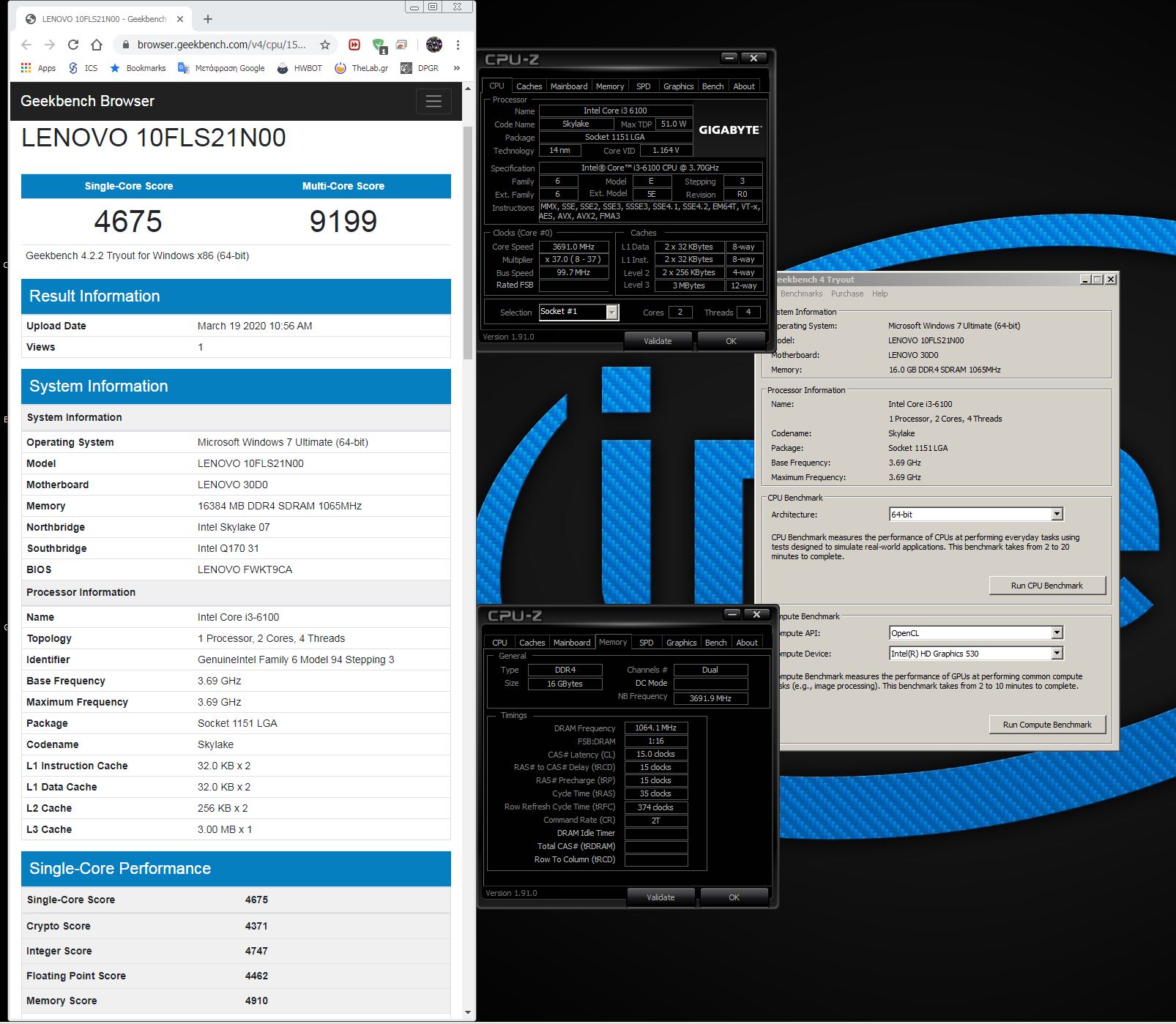The height and width of the screenshot is (1024, 1176).
Task: Click the scroll down arrow of browser page
Action: tap(469, 1013)
